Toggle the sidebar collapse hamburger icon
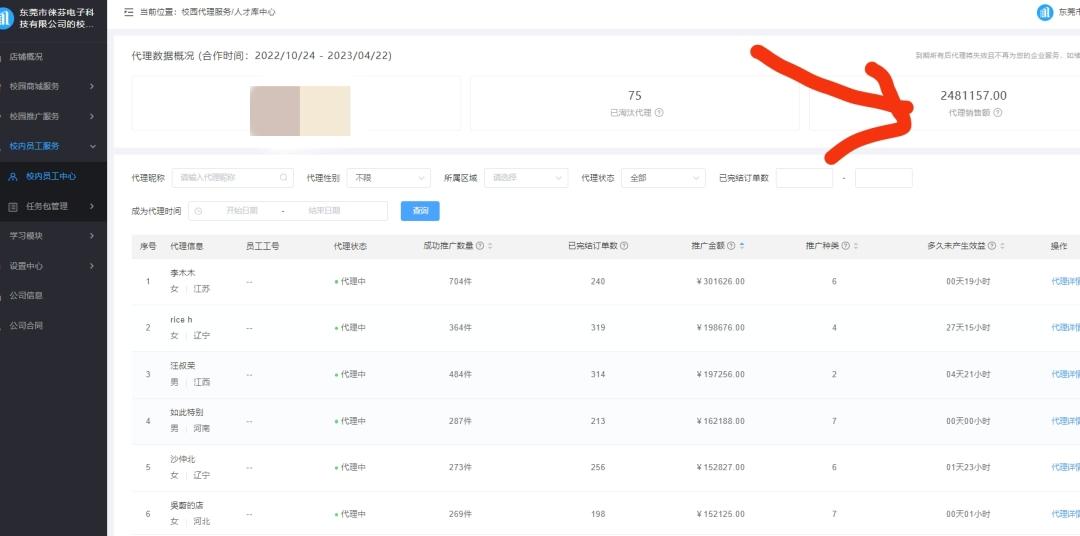Image resolution: width=1080 pixels, height=536 pixels. pyautogui.click(x=129, y=12)
